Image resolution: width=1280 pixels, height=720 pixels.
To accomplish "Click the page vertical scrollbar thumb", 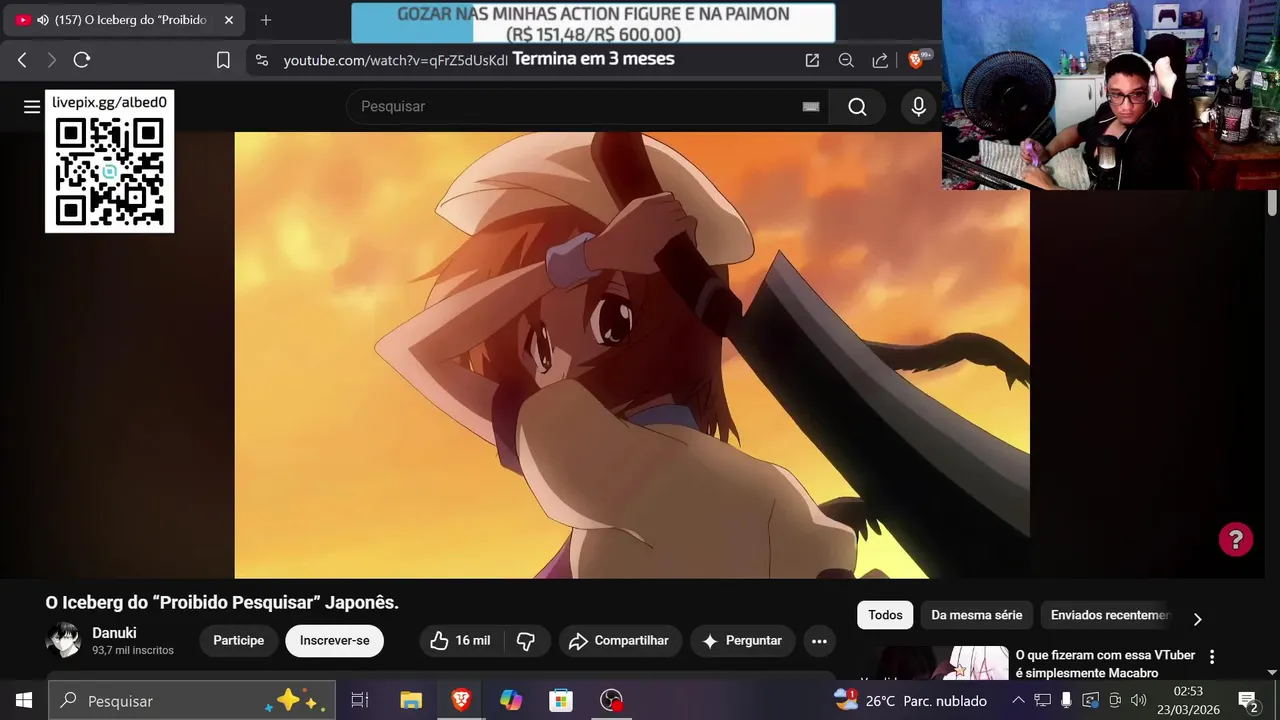I will [x=1272, y=202].
